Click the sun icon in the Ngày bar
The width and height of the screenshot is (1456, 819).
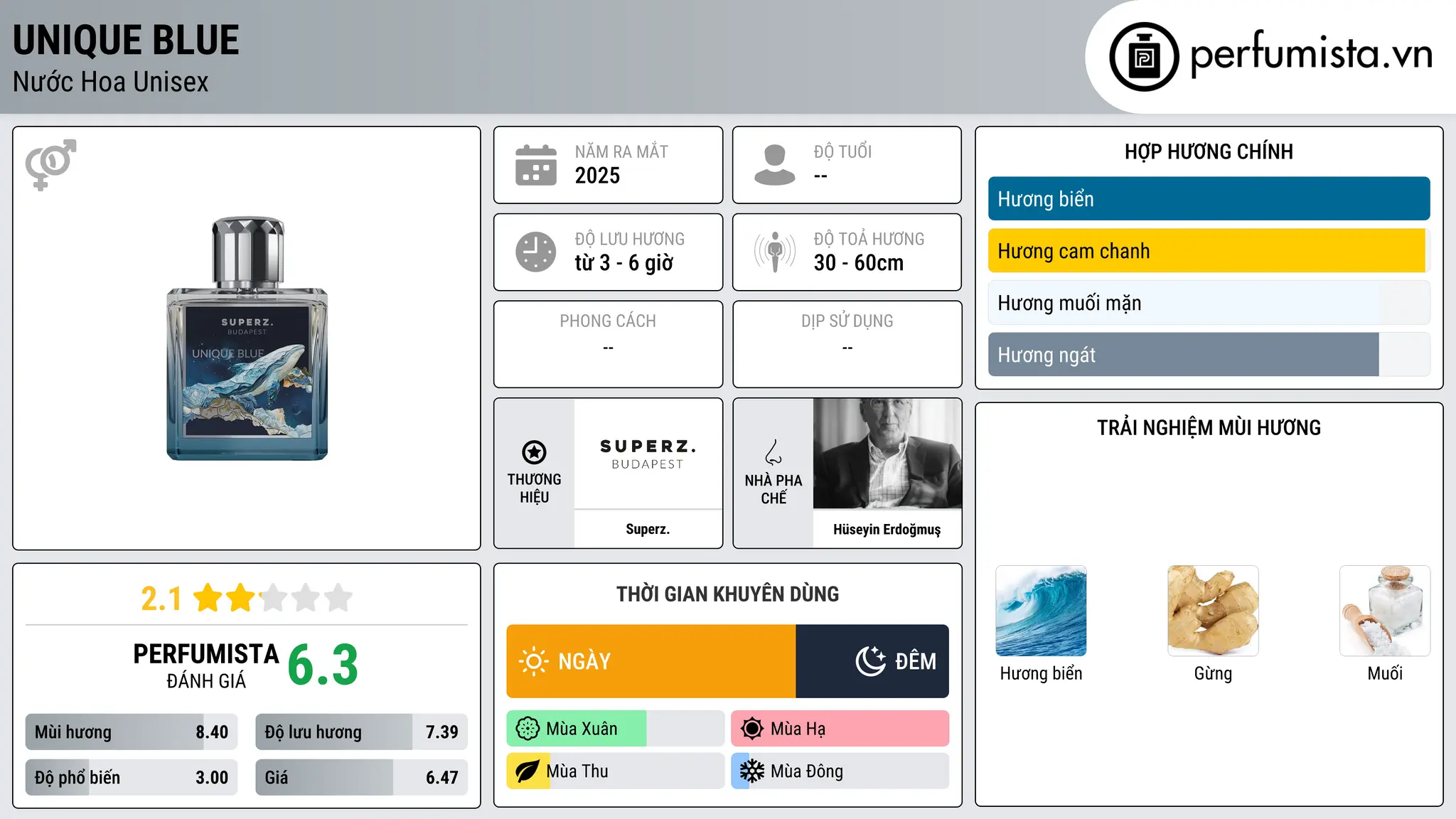point(533,661)
